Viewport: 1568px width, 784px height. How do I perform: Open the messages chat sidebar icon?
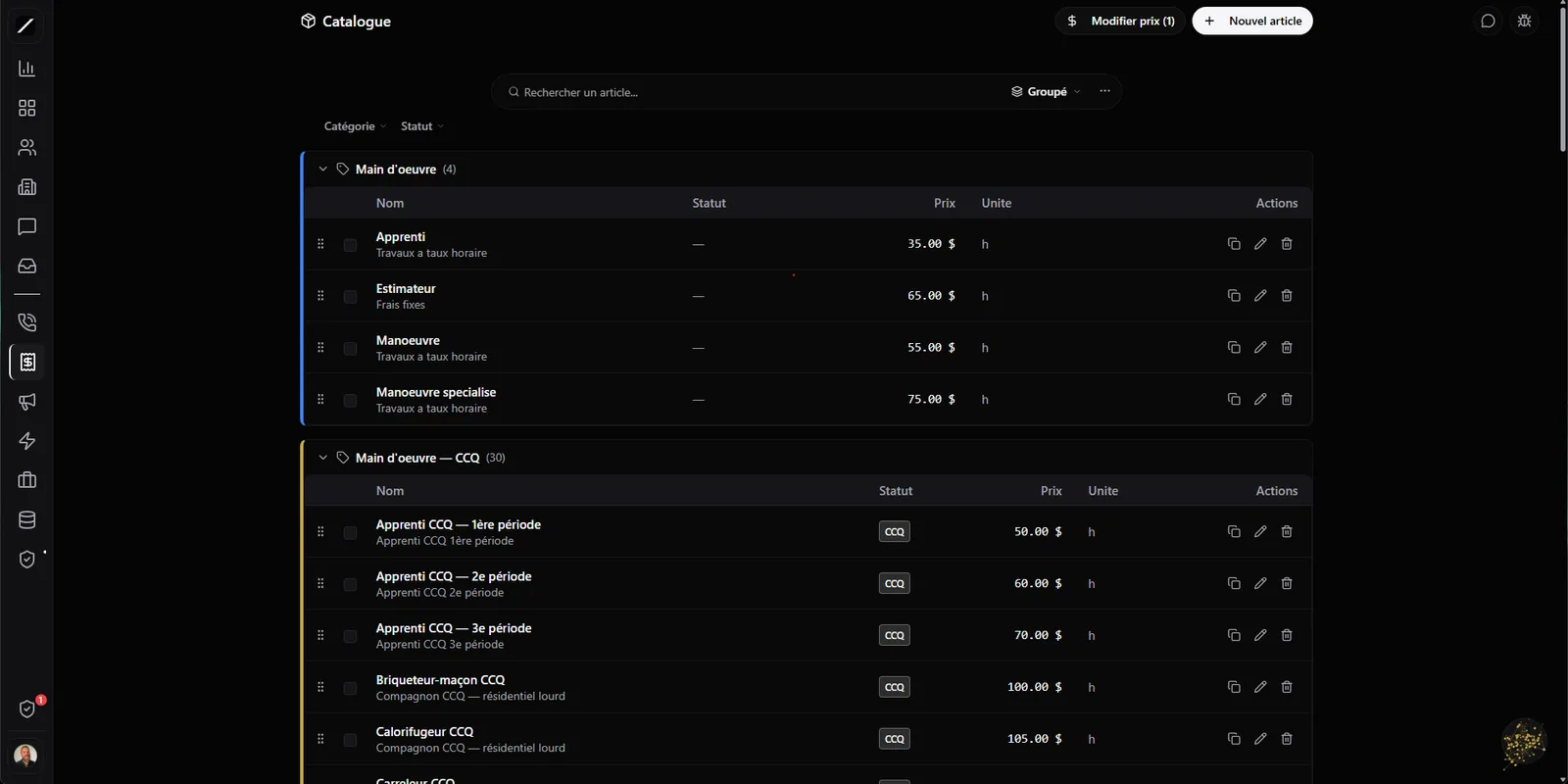pyautogui.click(x=26, y=226)
